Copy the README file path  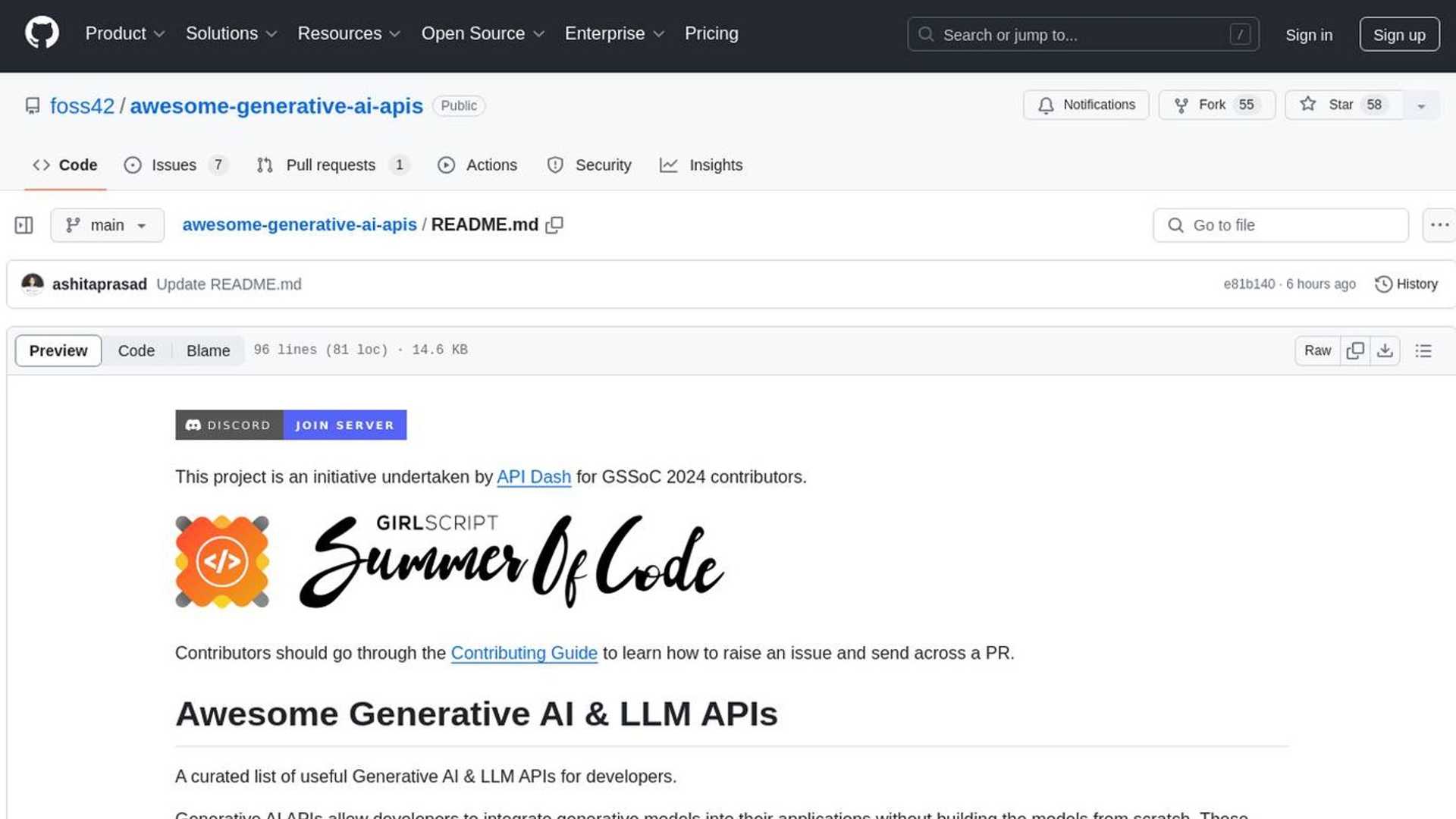pos(554,224)
